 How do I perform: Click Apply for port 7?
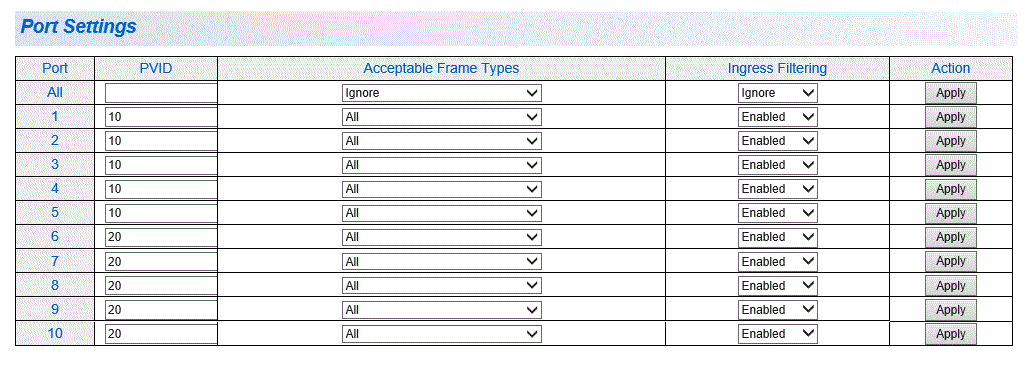click(950, 261)
